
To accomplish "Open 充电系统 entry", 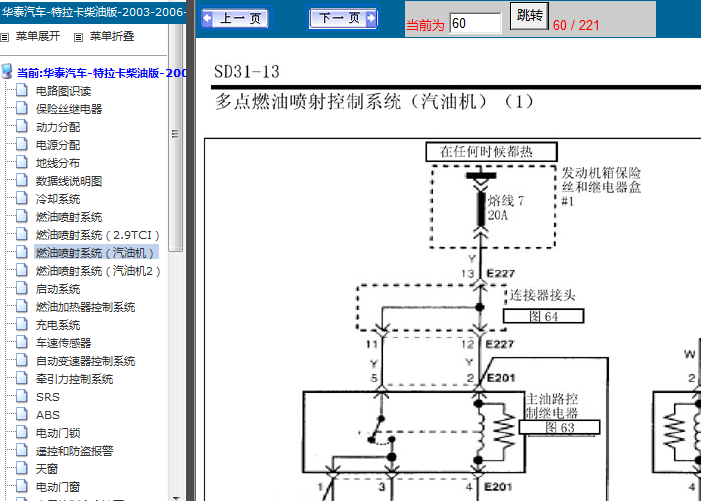I will pyautogui.click(x=58, y=325).
